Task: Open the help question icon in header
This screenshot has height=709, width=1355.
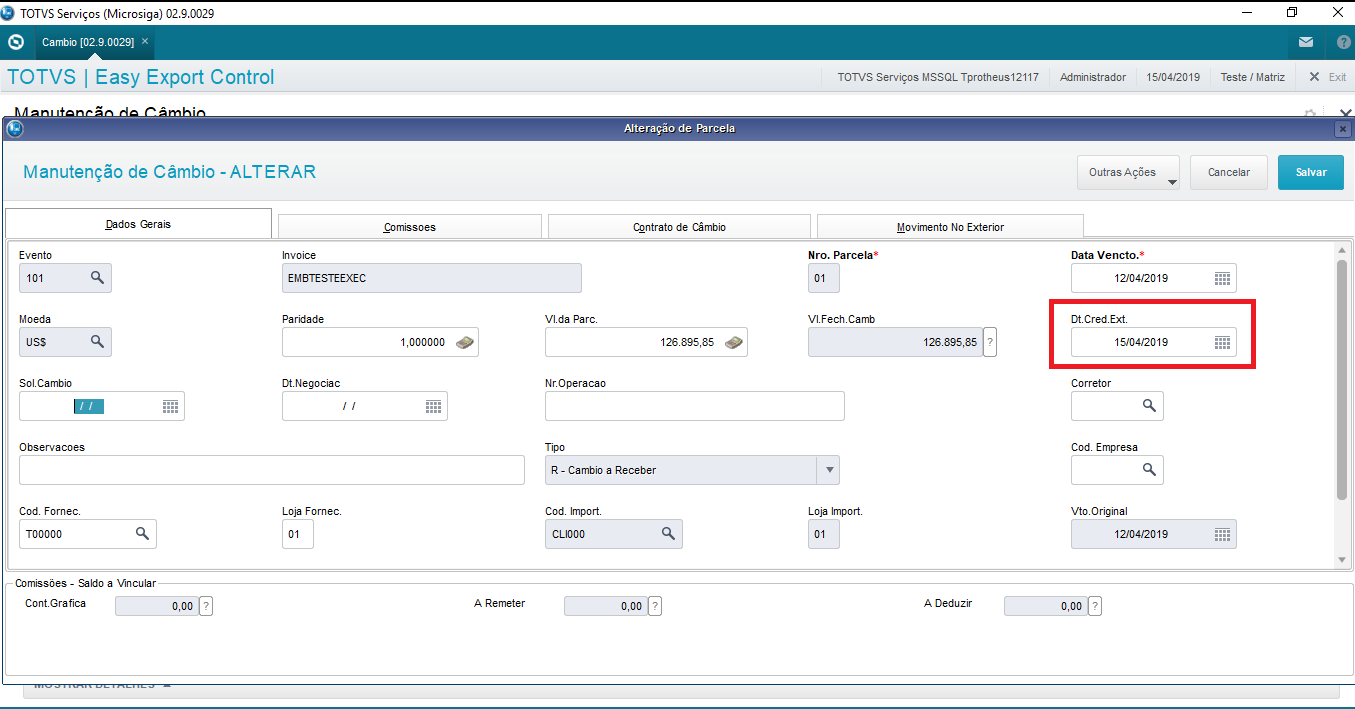Action: 1343,42
